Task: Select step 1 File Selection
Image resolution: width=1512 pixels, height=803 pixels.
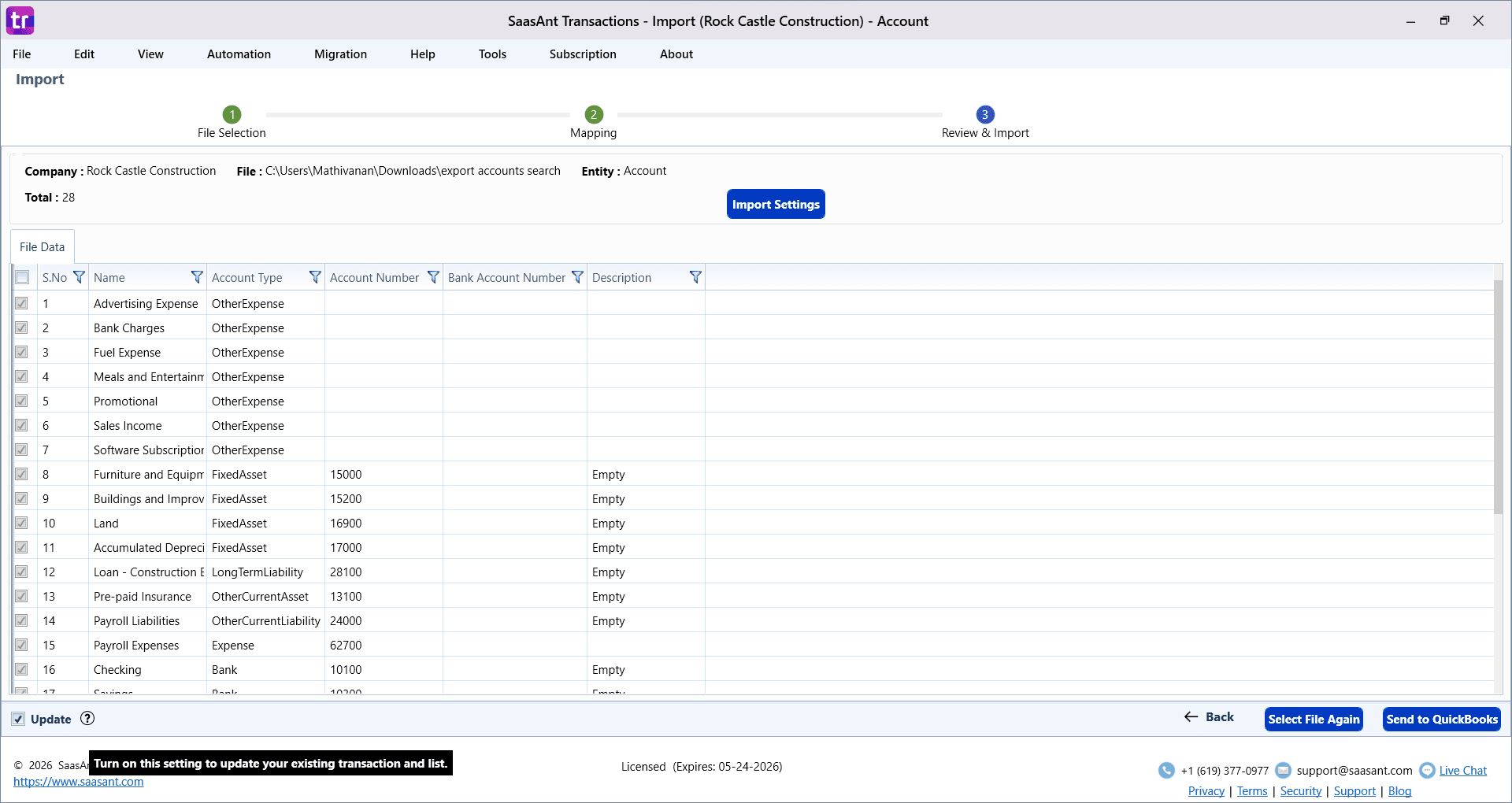Action: coord(231,114)
